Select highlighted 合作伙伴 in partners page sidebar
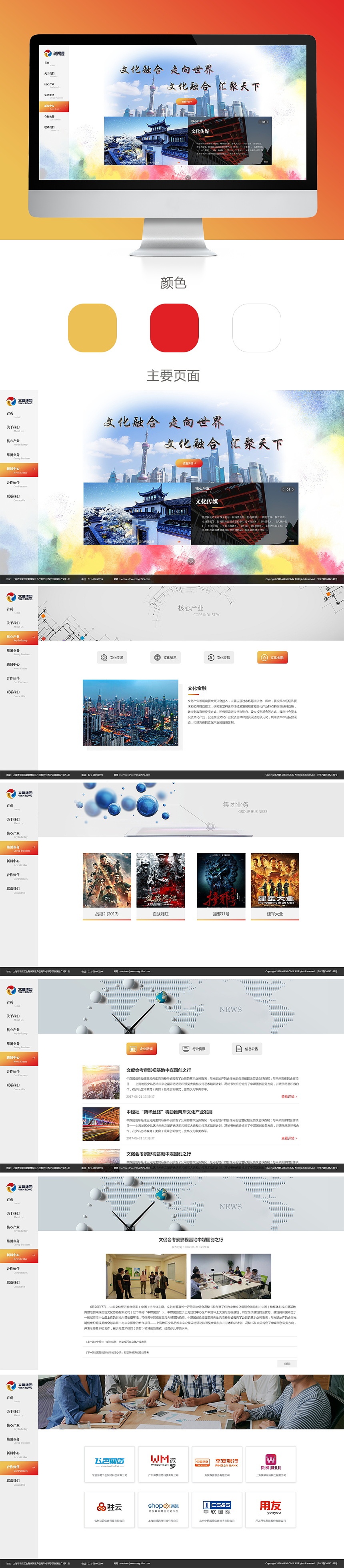344x1568 pixels. pos(19,1468)
